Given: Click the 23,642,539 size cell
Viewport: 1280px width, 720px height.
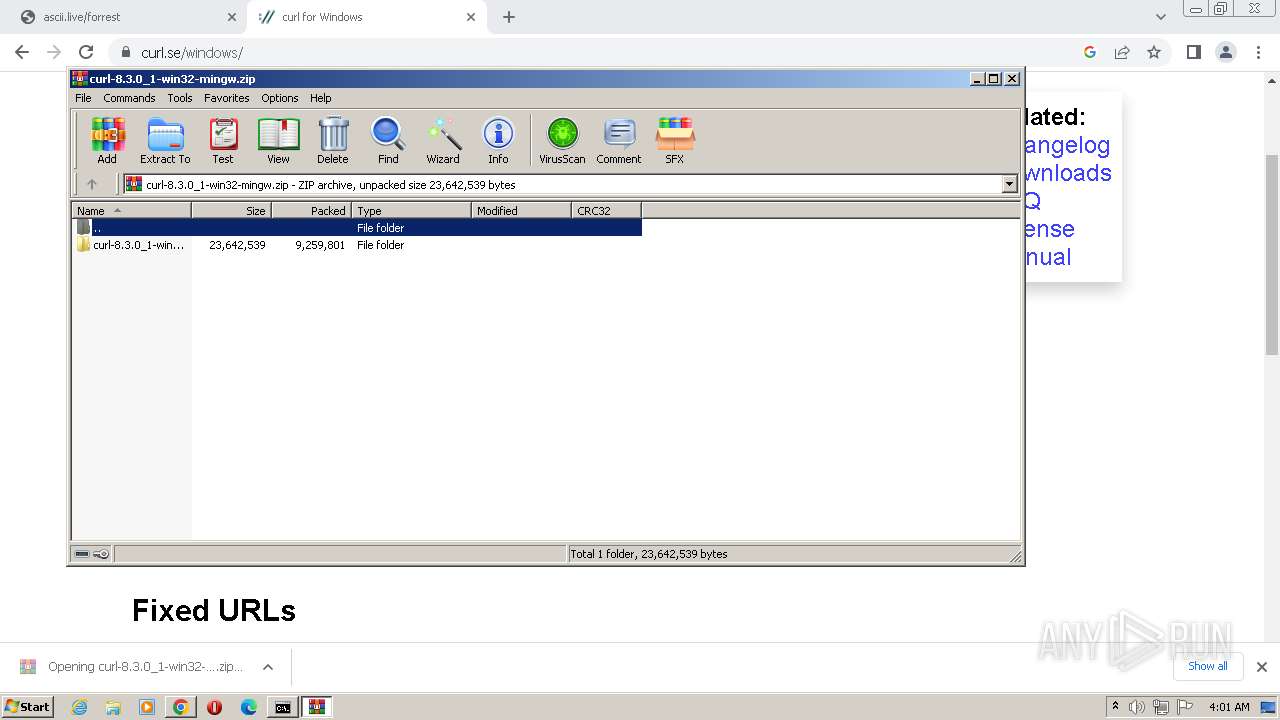Looking at the screenshot, I should pyautogui.click(x=237, y=245).
